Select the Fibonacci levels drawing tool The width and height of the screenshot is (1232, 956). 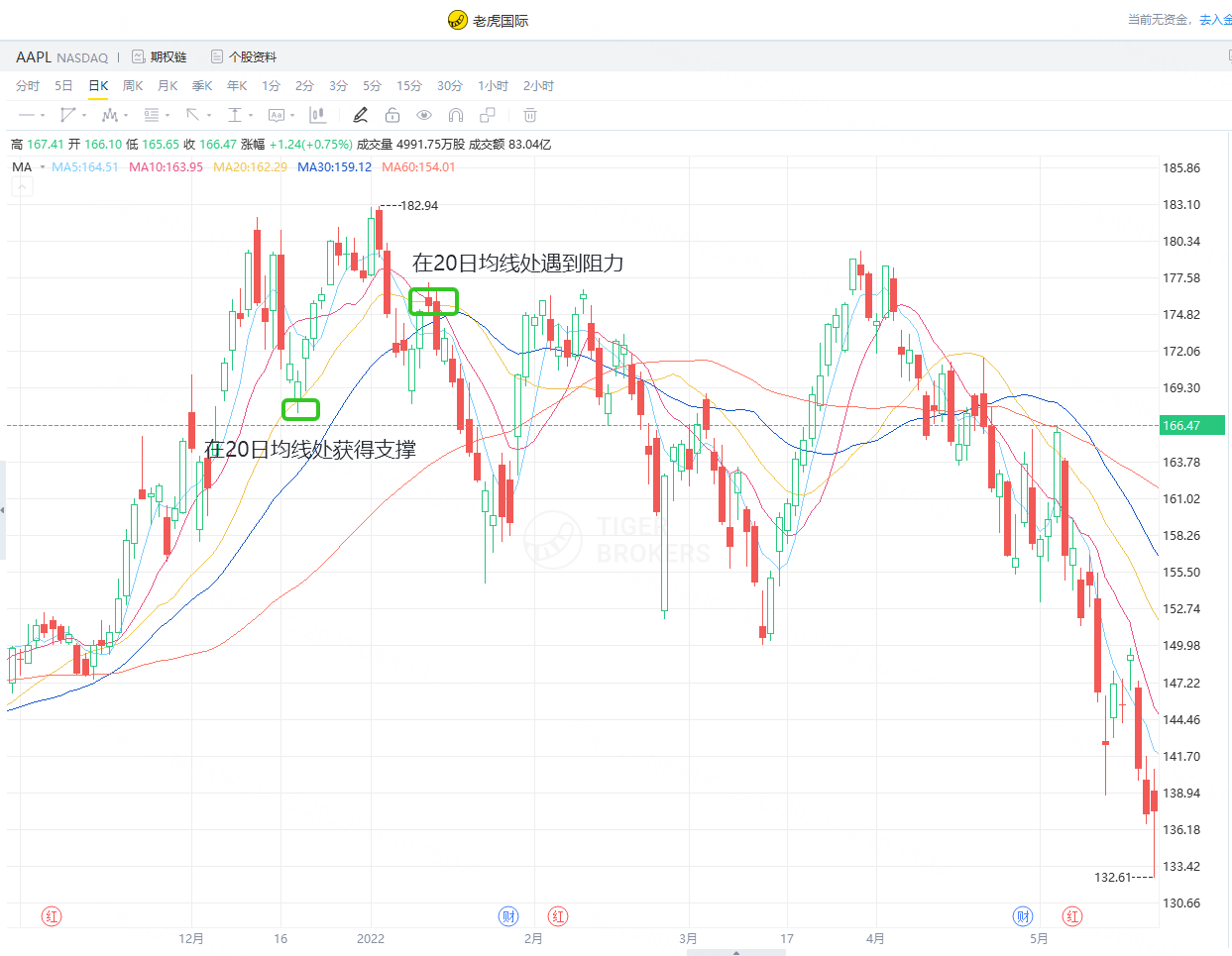click(151, 115)
